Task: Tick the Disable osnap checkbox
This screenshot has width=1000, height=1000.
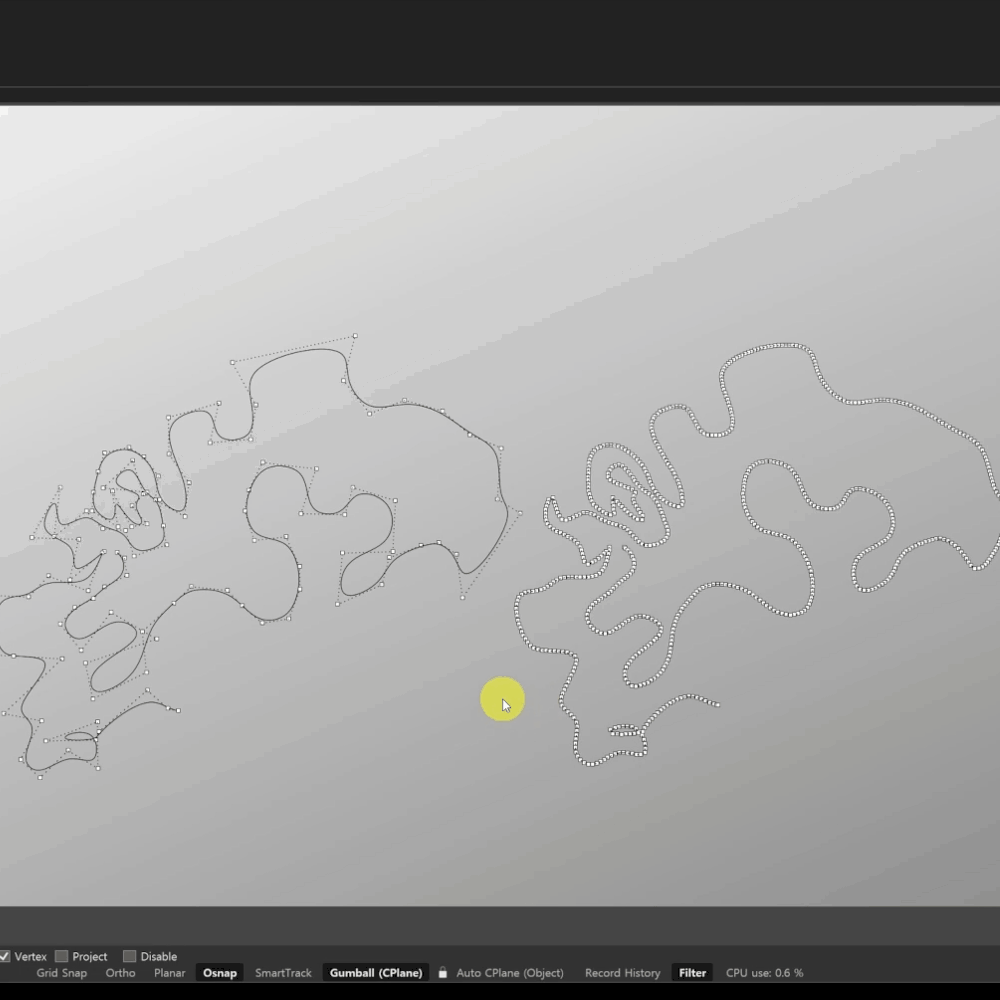Action: [x=129, y=957]
